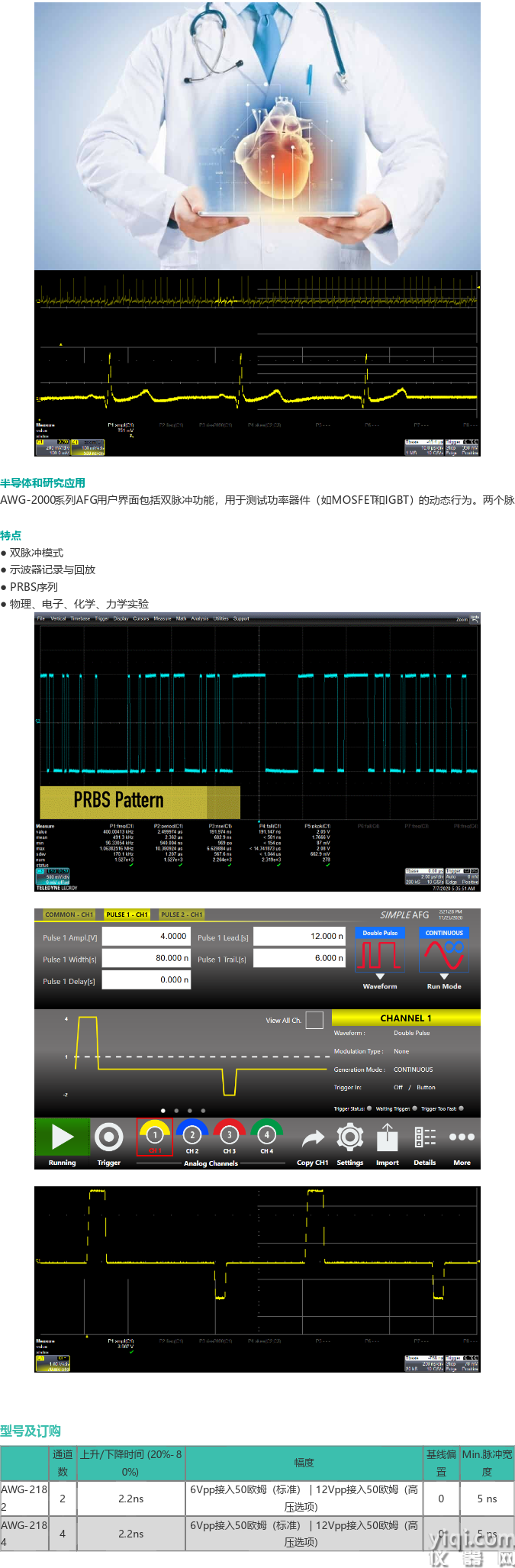Switch to the PULSE 2 - CH1 tab

click(x=182, y=915)
